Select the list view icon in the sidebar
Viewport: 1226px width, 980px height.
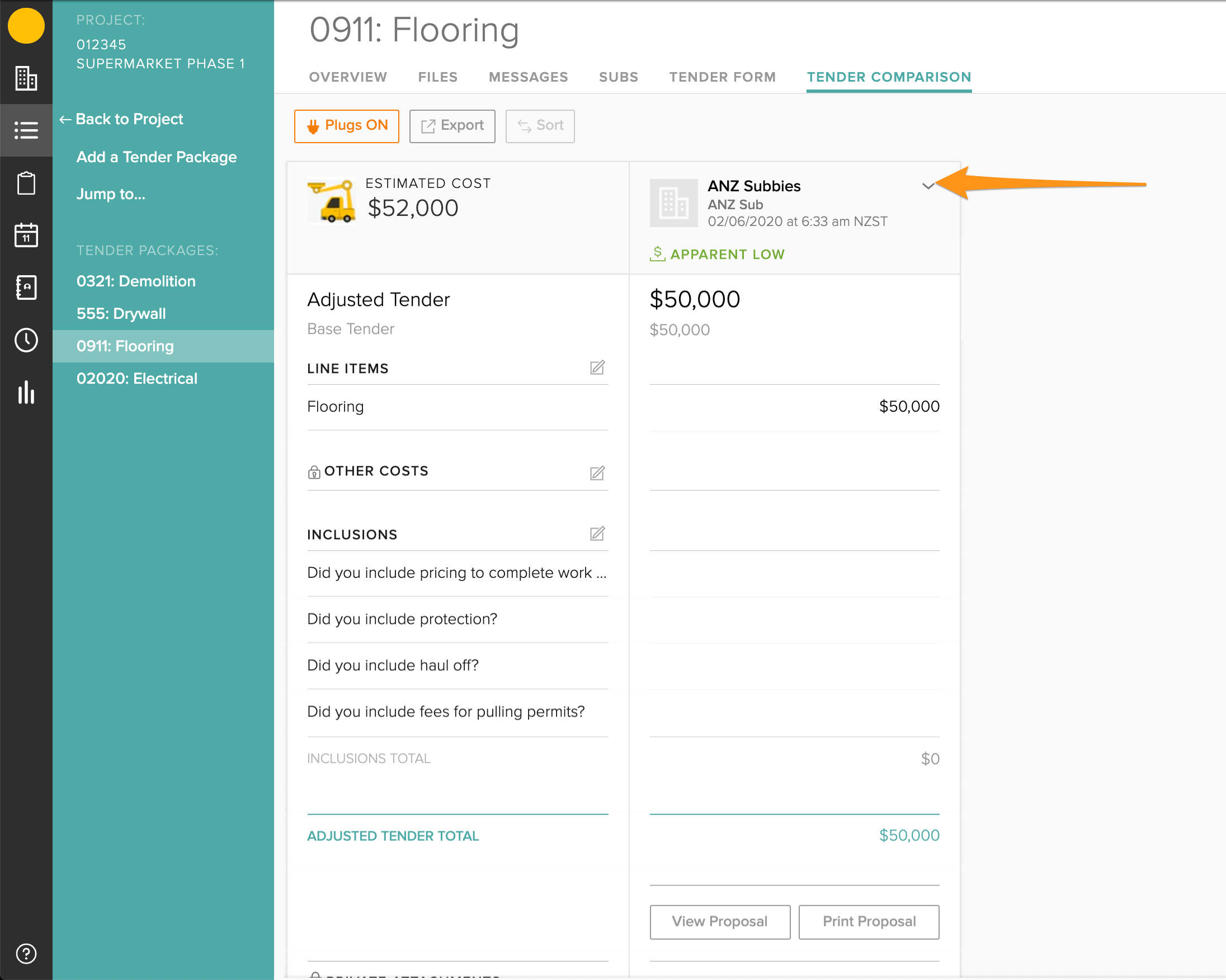coord(26,130)
